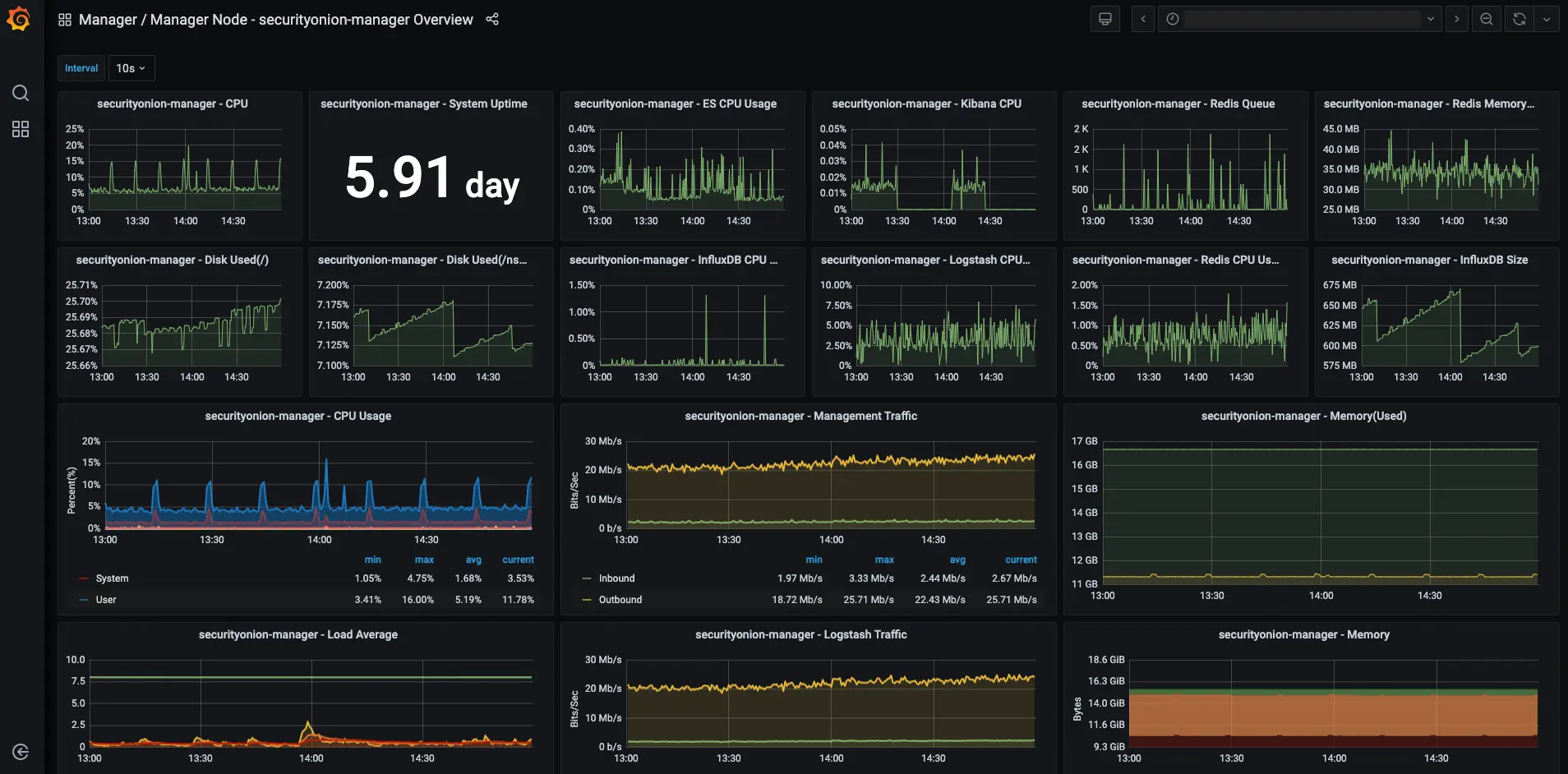
Task: Zoom out the time range
Action: pos(1487,19)
